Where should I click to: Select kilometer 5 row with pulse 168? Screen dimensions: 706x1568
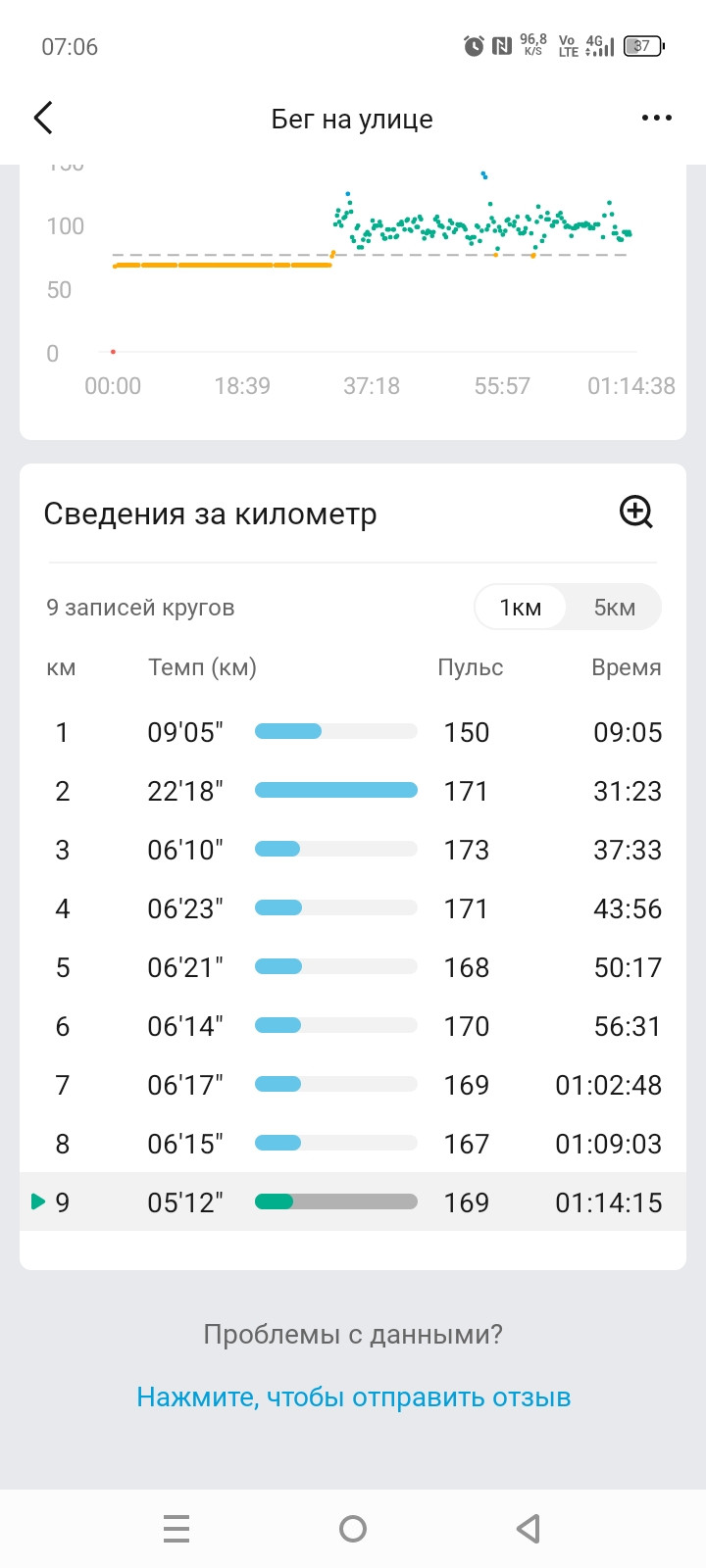click(353, 967)
